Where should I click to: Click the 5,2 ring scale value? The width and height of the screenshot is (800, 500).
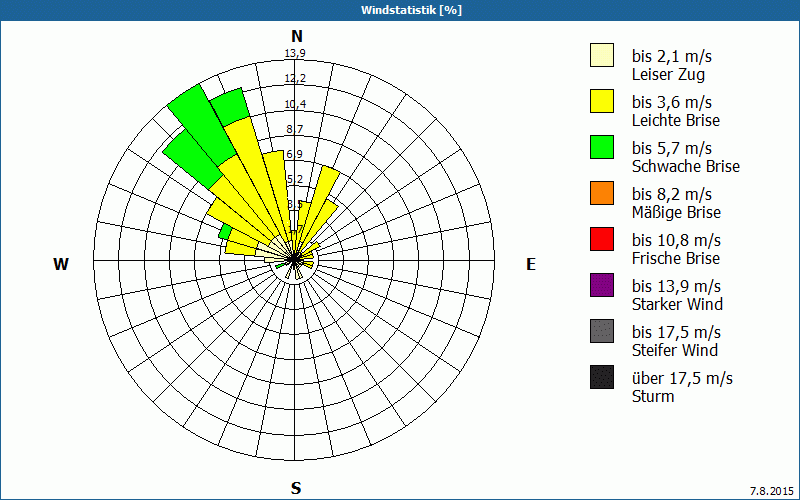pos(295,179)
